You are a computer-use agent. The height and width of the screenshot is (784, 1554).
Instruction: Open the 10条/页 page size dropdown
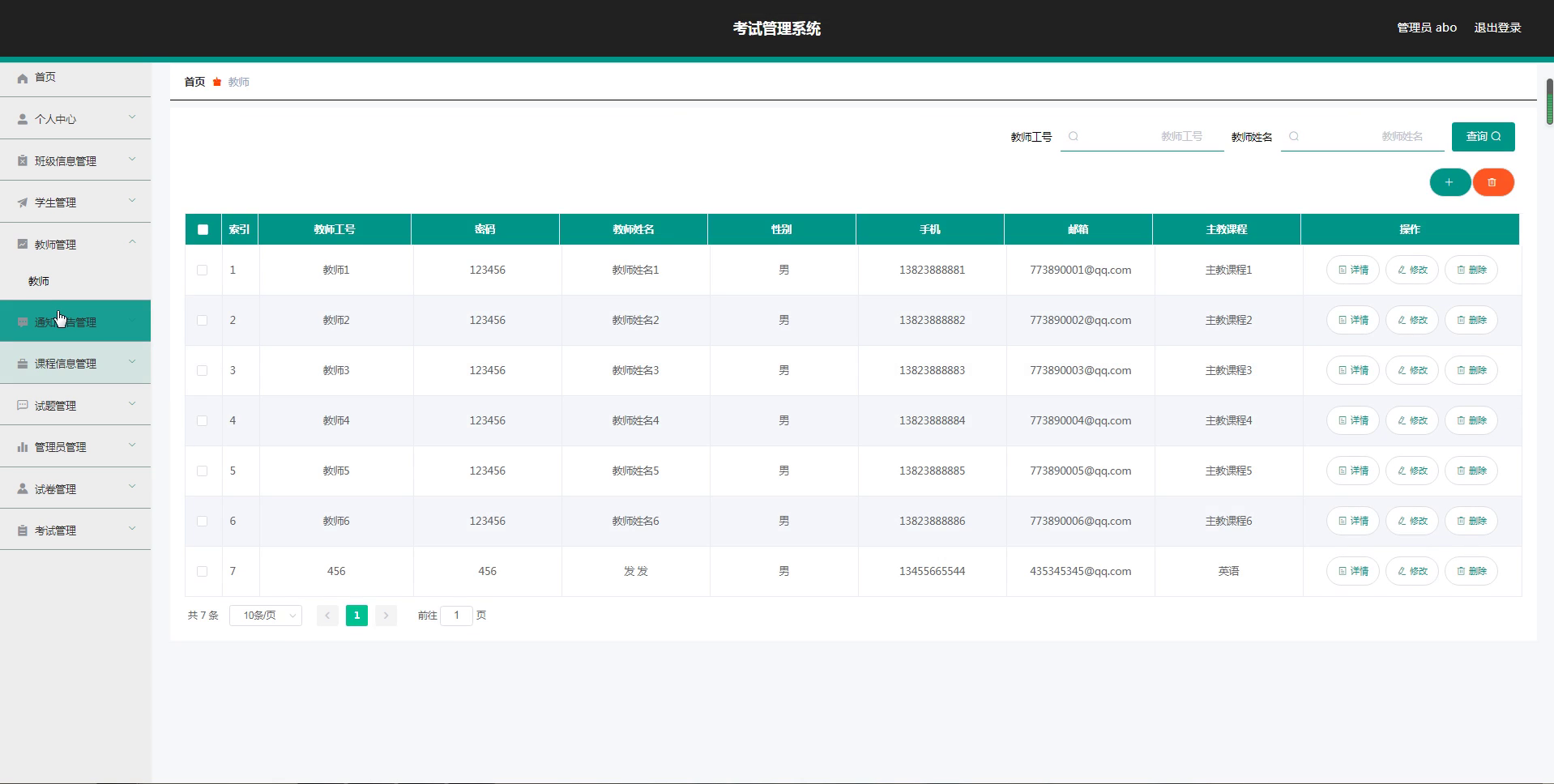[x=266, y=616]
